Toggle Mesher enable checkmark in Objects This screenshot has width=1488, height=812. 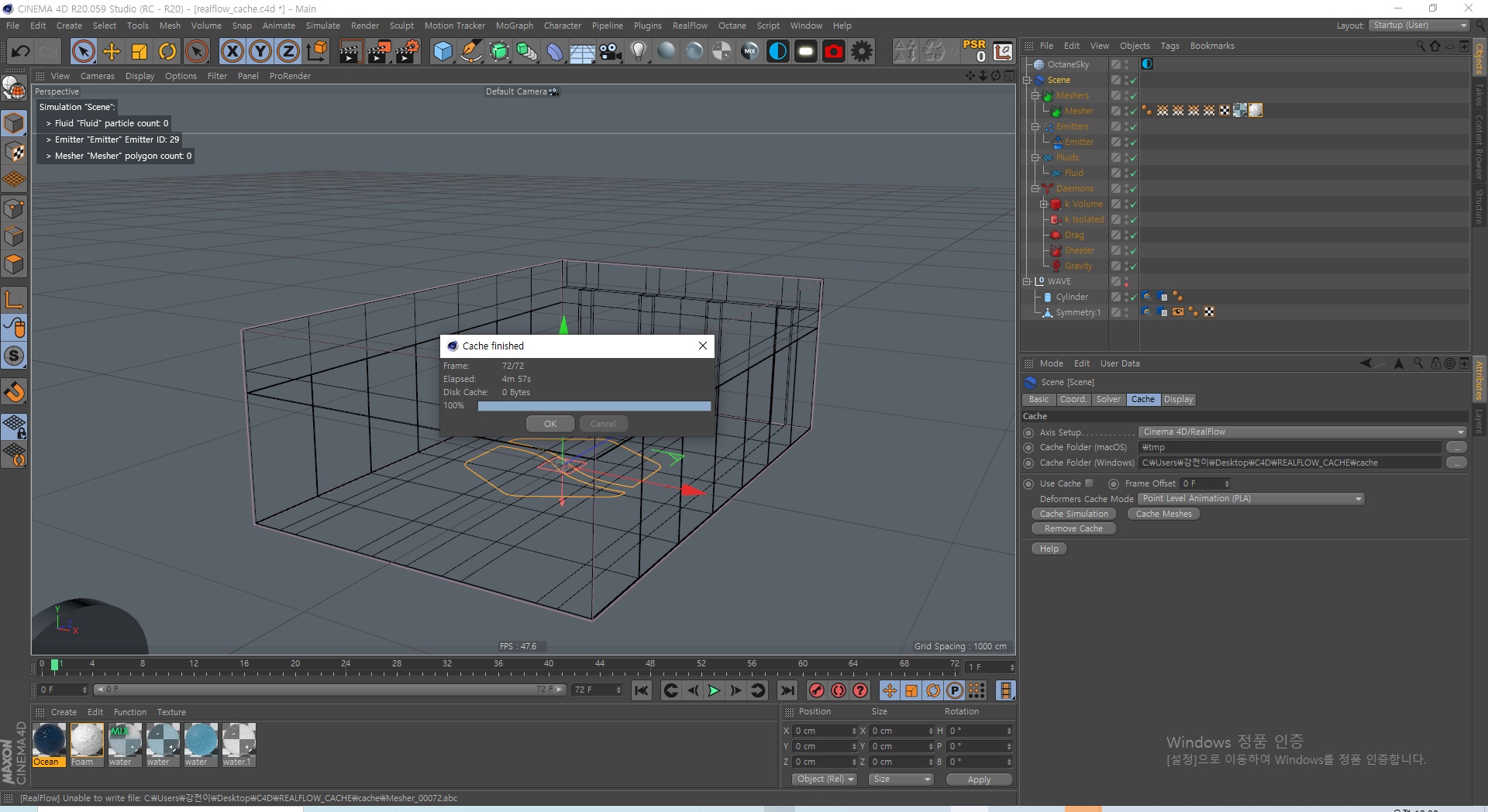coord(1133,111)
